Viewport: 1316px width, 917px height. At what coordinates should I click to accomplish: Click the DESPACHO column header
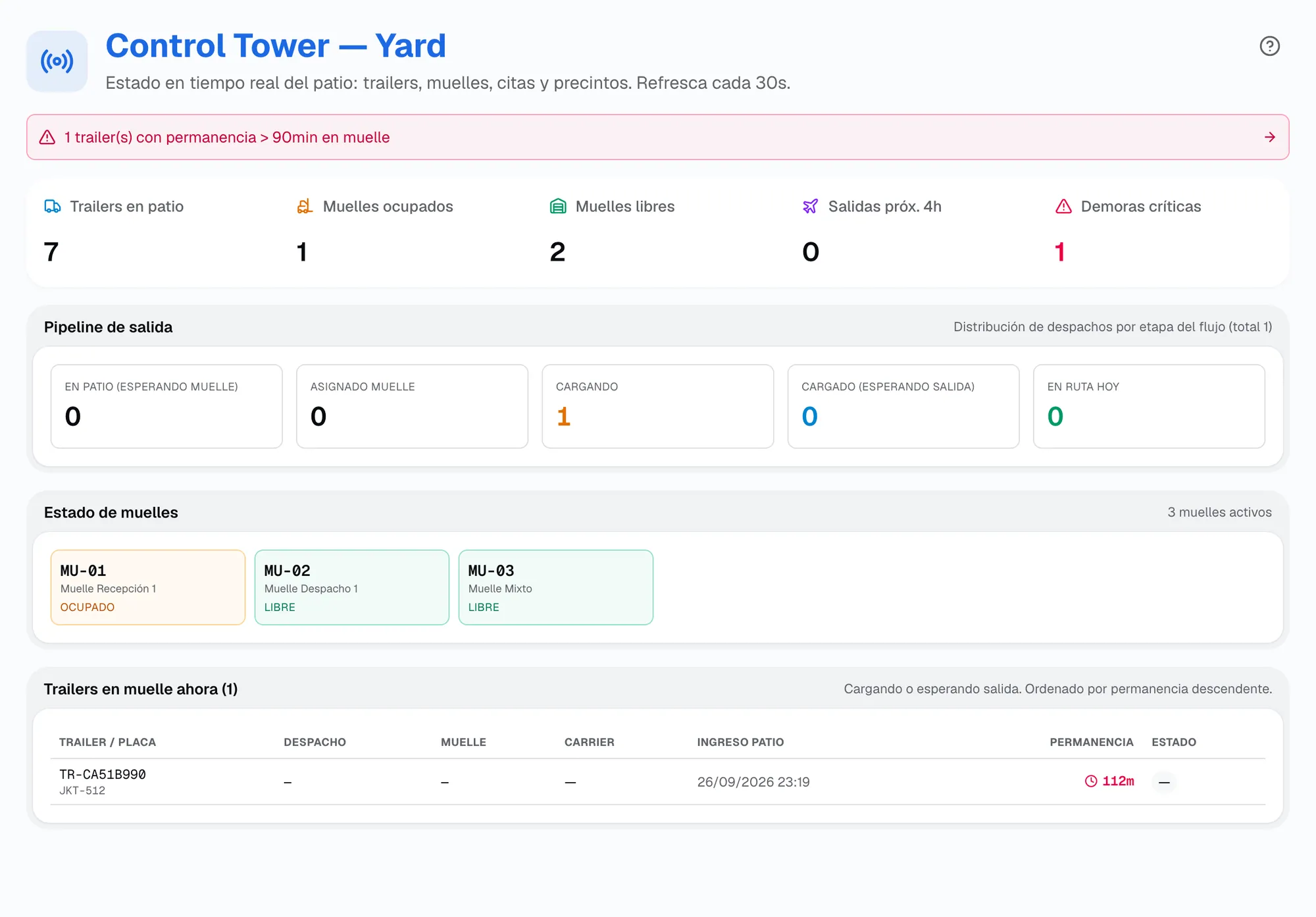(315, 742)
